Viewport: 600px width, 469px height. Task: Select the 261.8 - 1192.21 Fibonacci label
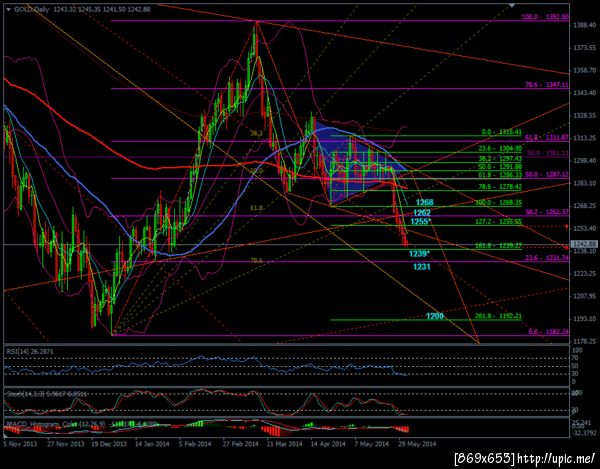pyautogui.click(x=499, y=316)
